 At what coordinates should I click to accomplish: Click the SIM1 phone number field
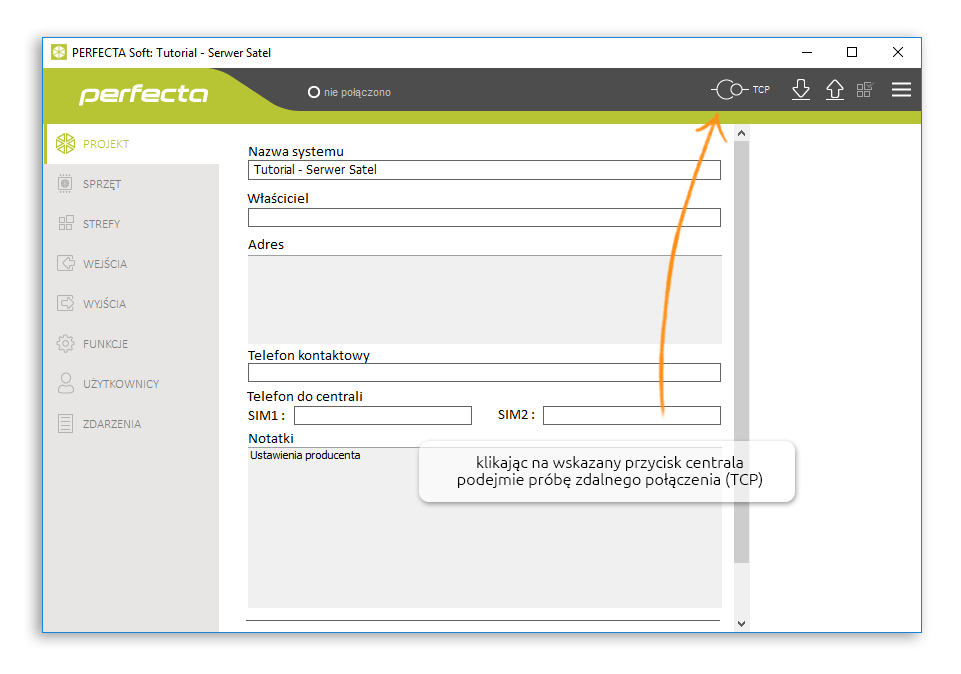[383, 415]
